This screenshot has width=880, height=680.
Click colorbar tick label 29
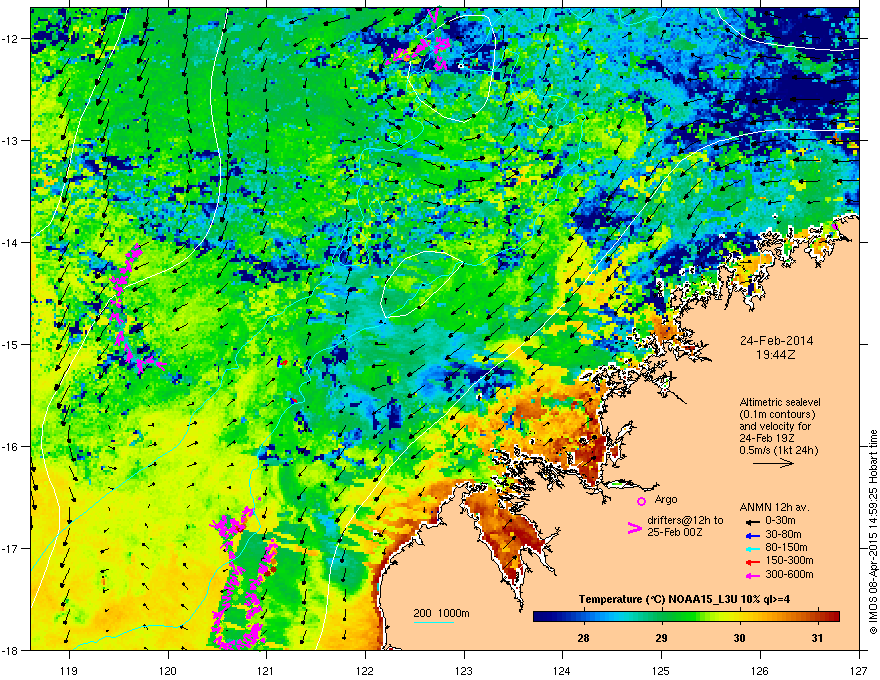tap(662, 638)
